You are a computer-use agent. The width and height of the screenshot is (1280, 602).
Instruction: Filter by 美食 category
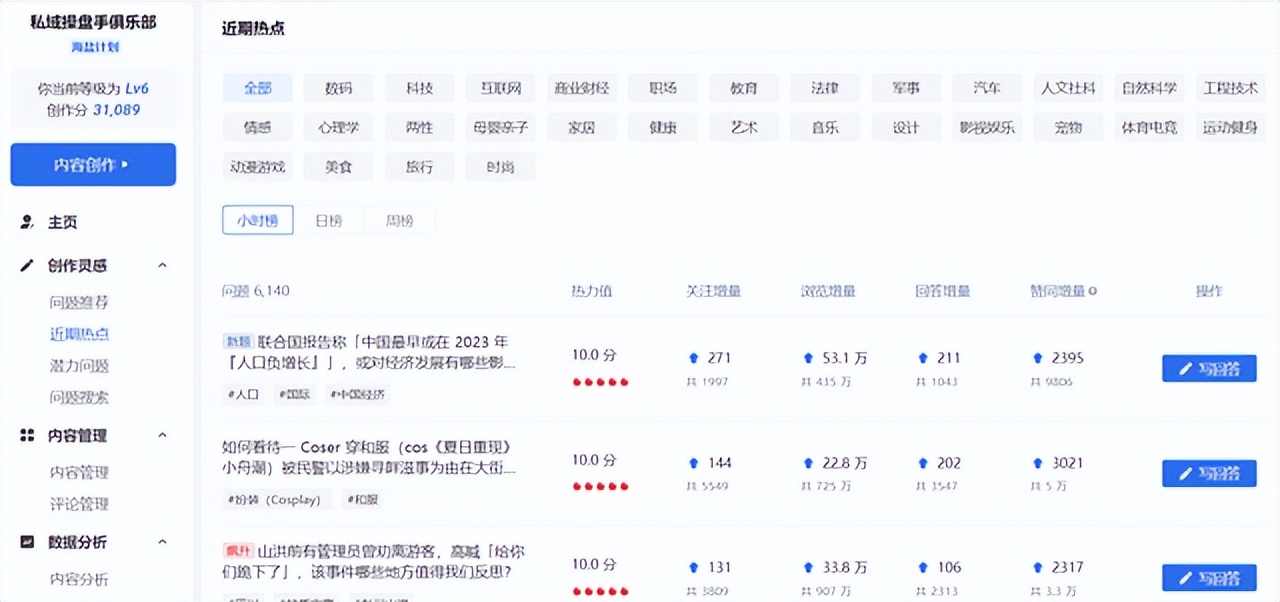click(x=339, y=167)
